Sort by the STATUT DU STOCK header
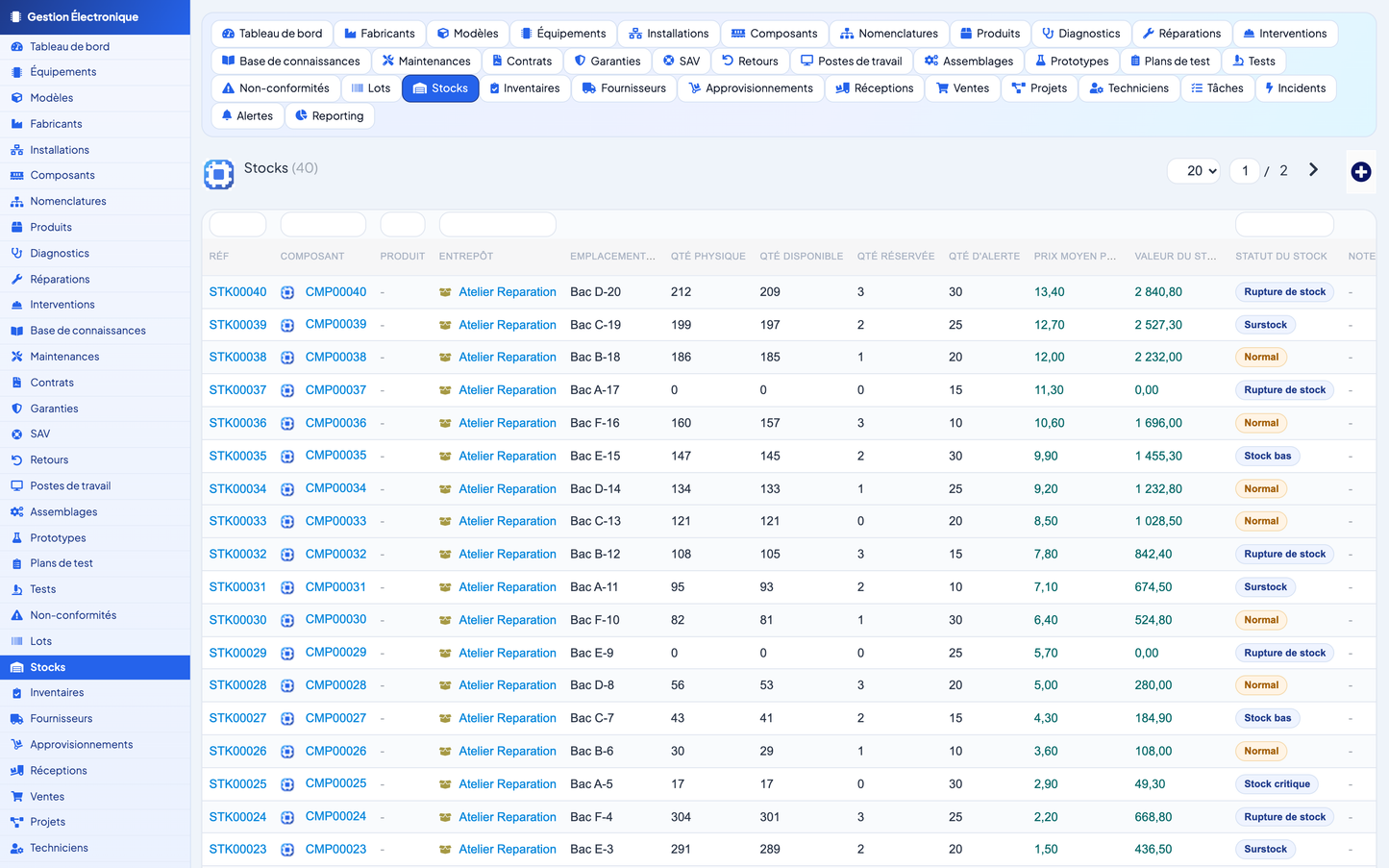 click(x=1280, y=256)
